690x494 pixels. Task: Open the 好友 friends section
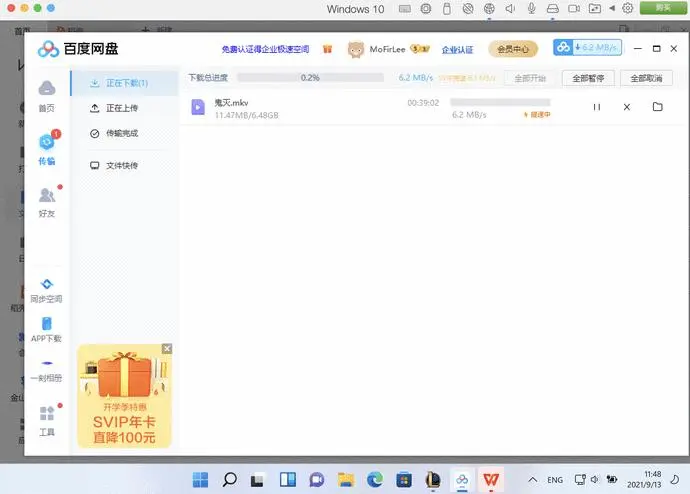(47, 200)
